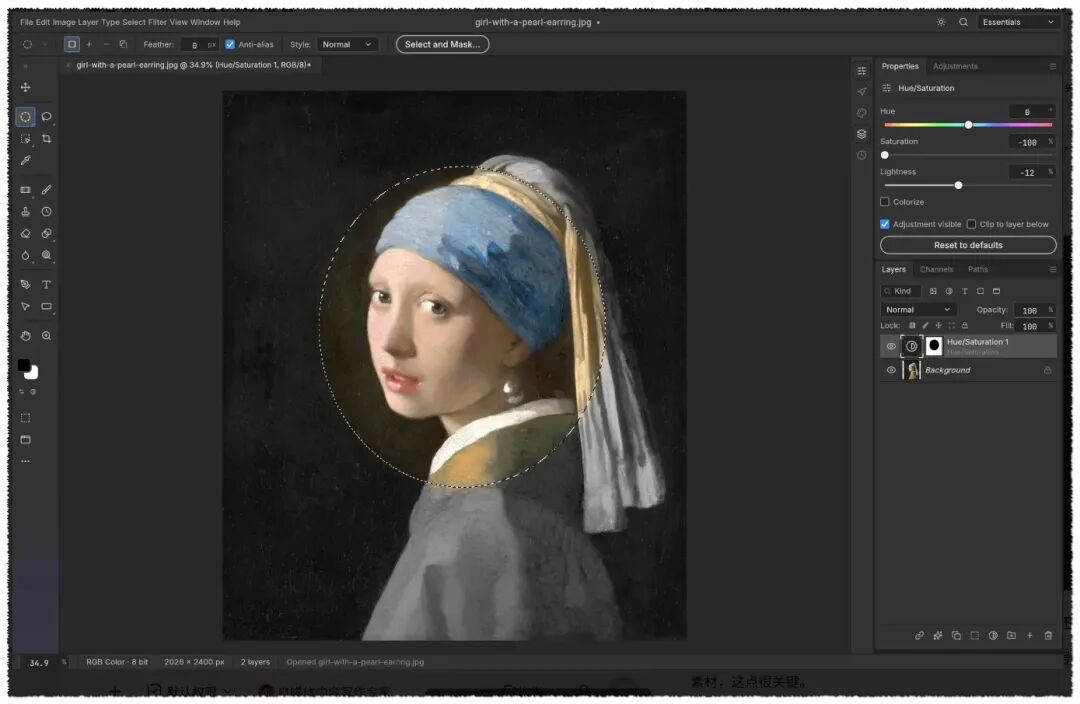This screenshot has width=1080, height=704.
Task: Select the Brush tool
Action: 46,189
